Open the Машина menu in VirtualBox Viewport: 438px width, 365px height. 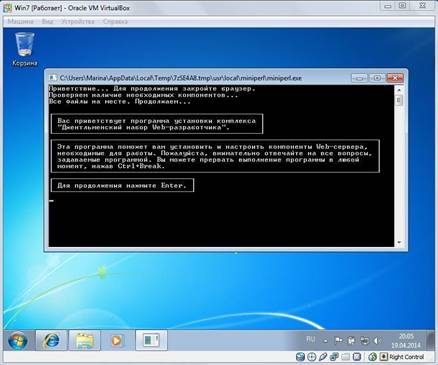point(21,22)
